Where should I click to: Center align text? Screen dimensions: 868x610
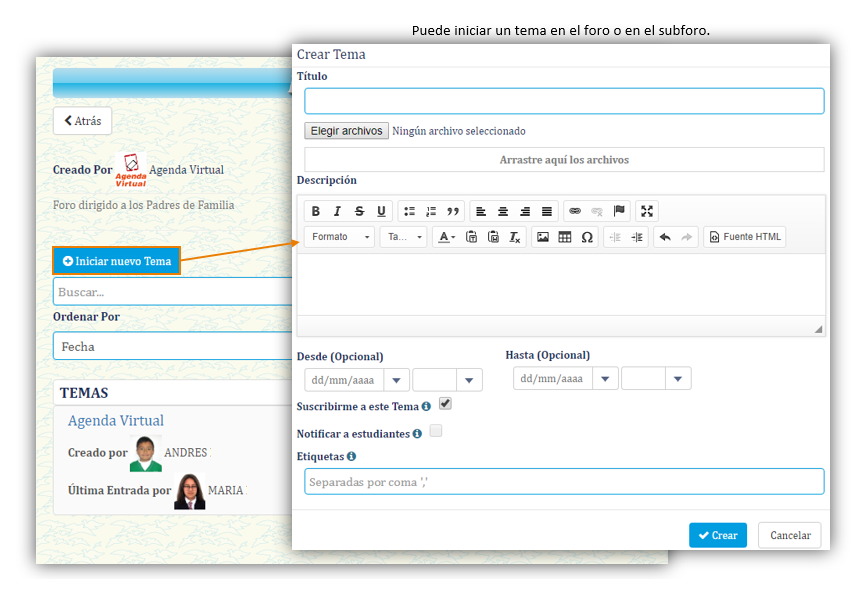pyautogui.click(x=503, y=211)
